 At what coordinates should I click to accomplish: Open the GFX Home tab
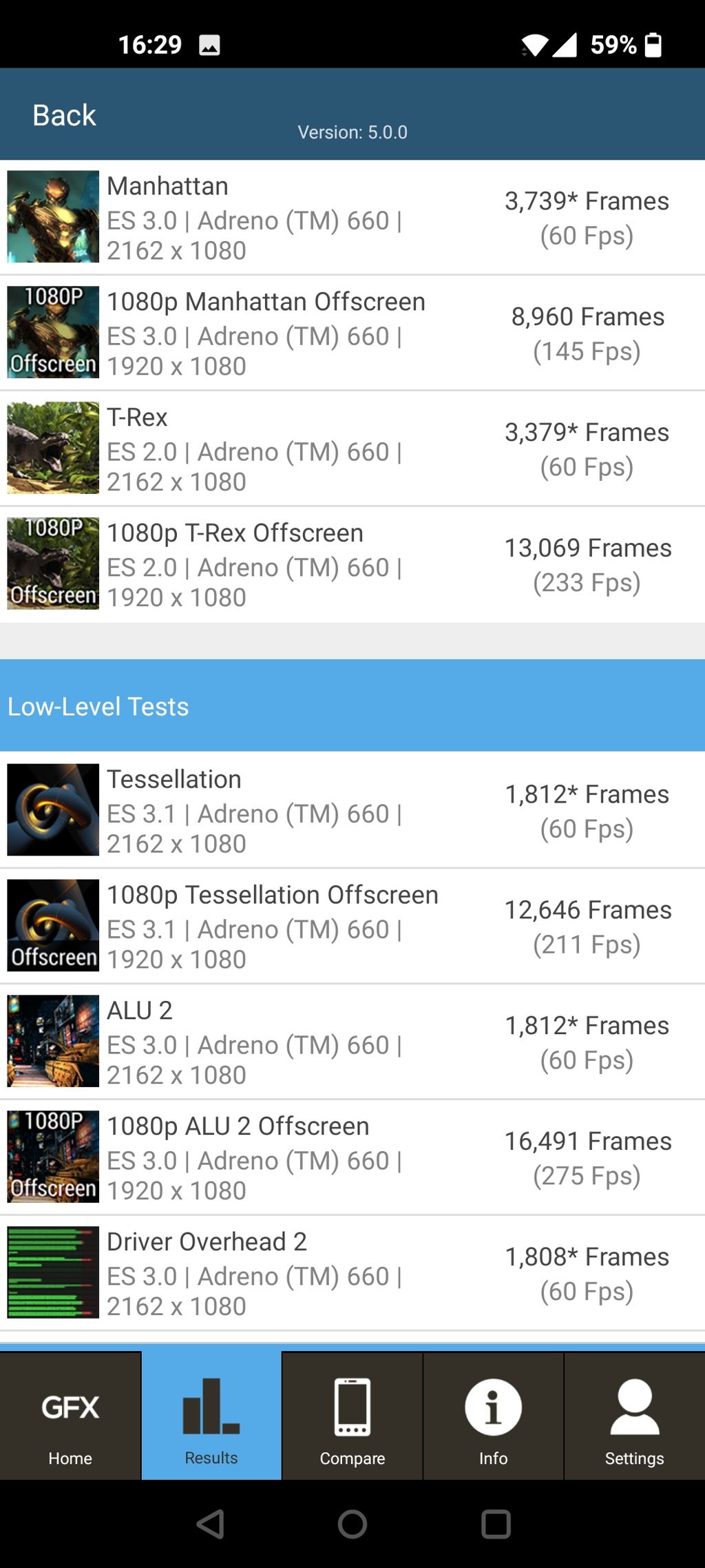point(70,1416)
